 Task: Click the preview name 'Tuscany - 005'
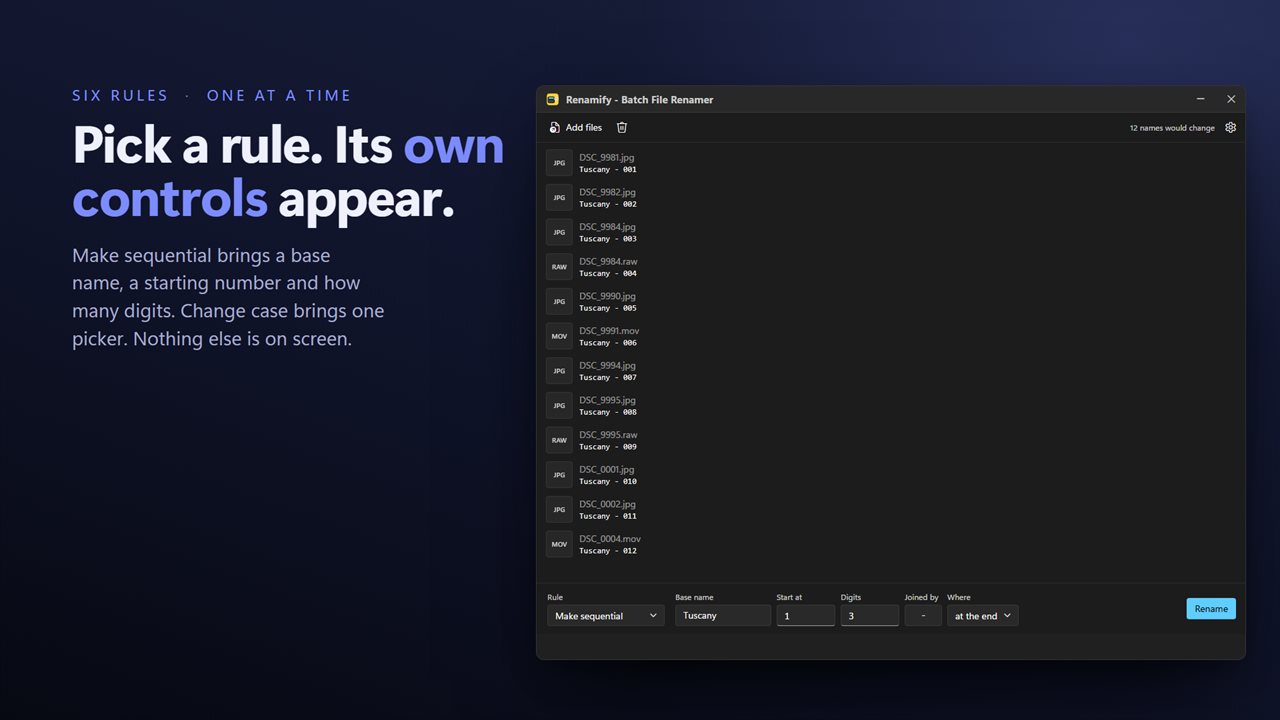[x=608, y=308]
